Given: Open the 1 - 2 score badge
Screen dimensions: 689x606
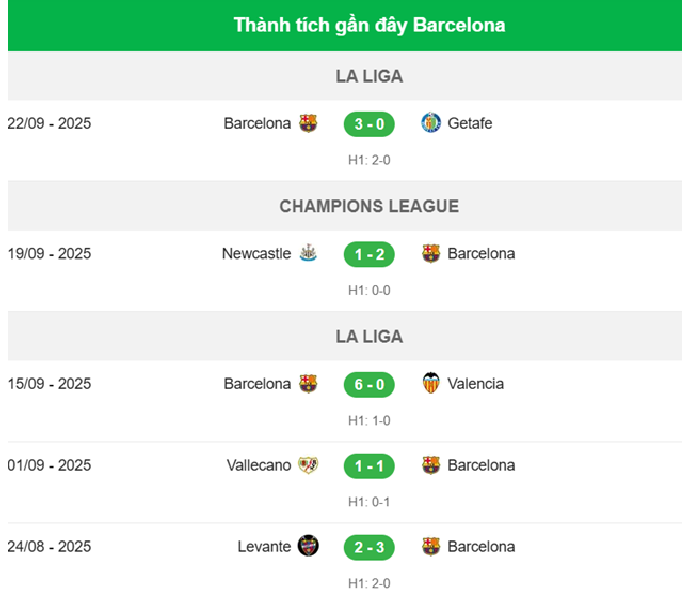Looking at the screenshot, I should [x=369, y=254].
